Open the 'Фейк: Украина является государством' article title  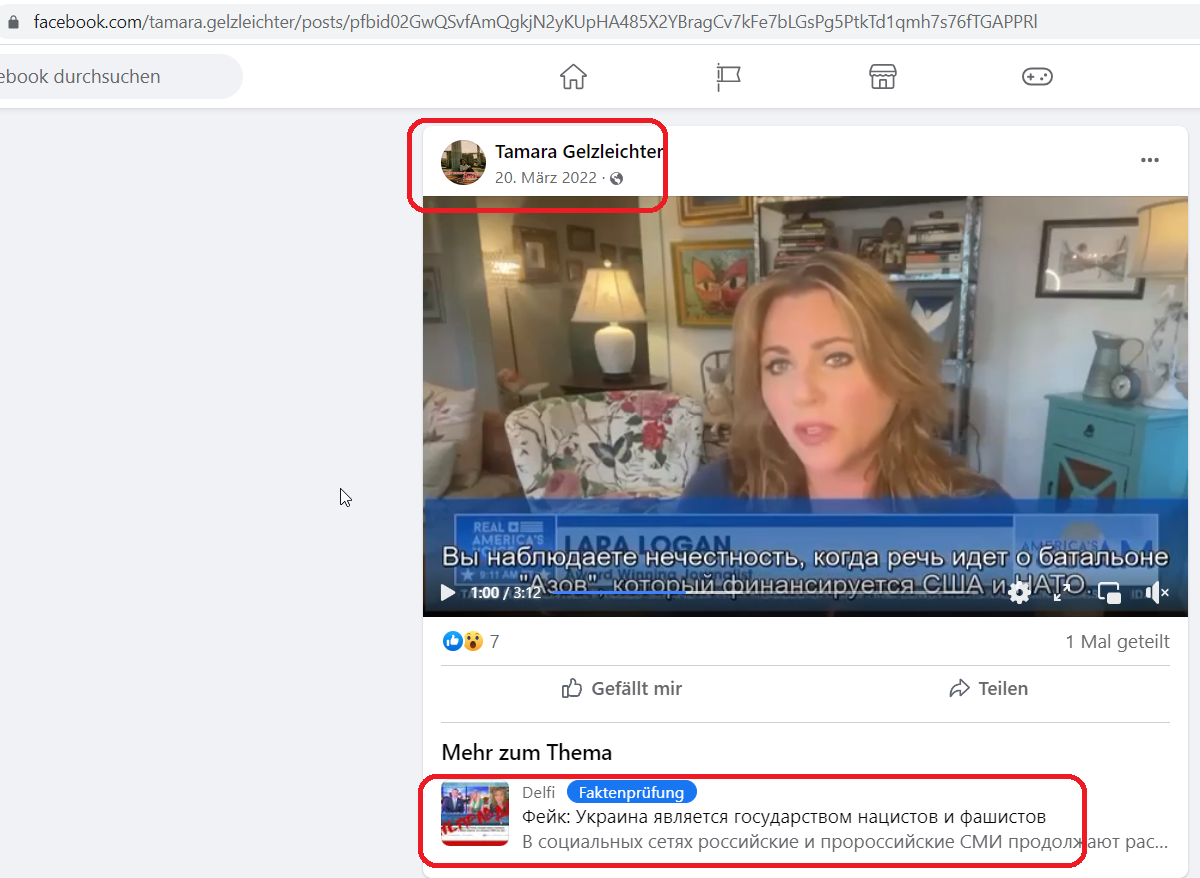[784, 817]
